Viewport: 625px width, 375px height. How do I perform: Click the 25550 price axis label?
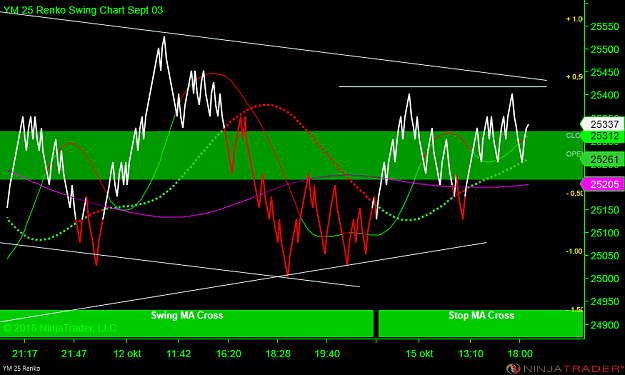[605, 27]
